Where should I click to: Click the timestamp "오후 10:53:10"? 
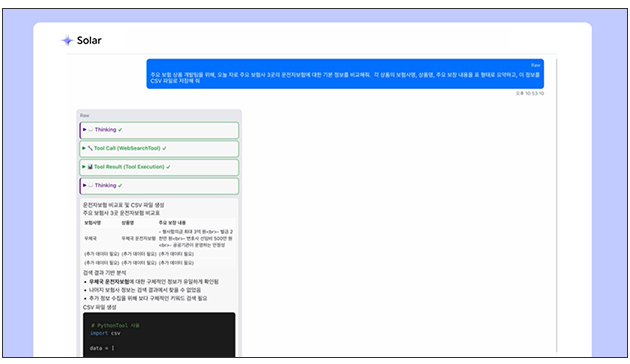point(530,93)
